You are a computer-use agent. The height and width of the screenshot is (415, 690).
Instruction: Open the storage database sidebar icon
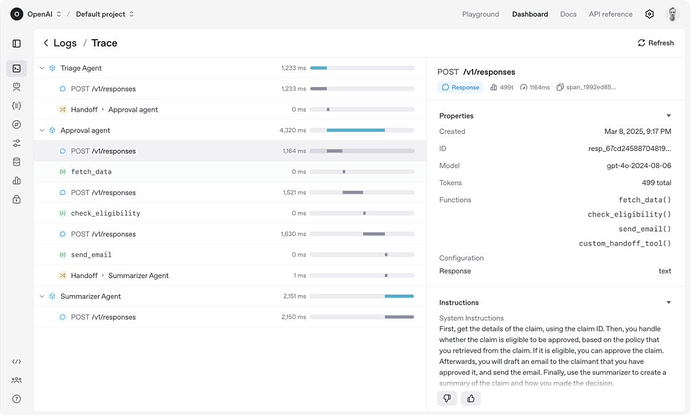point(16,162)
